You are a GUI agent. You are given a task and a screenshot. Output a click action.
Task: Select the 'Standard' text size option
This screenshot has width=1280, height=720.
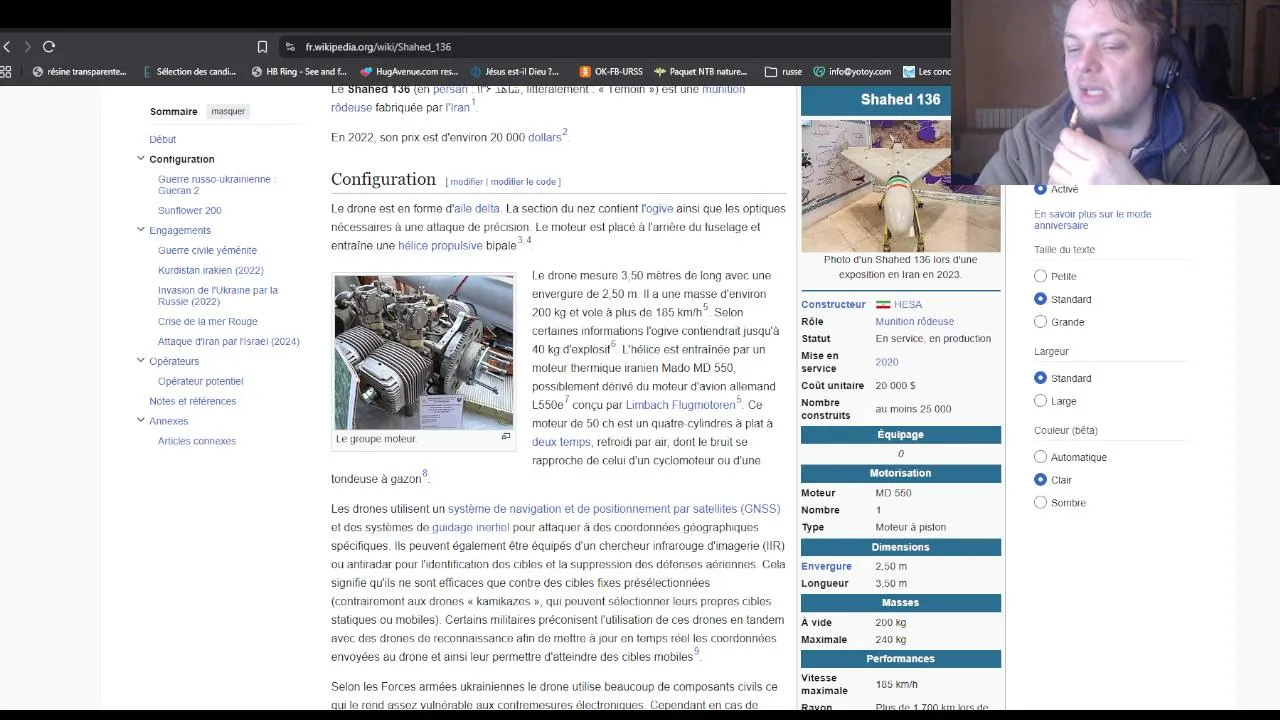(1041, 299)
